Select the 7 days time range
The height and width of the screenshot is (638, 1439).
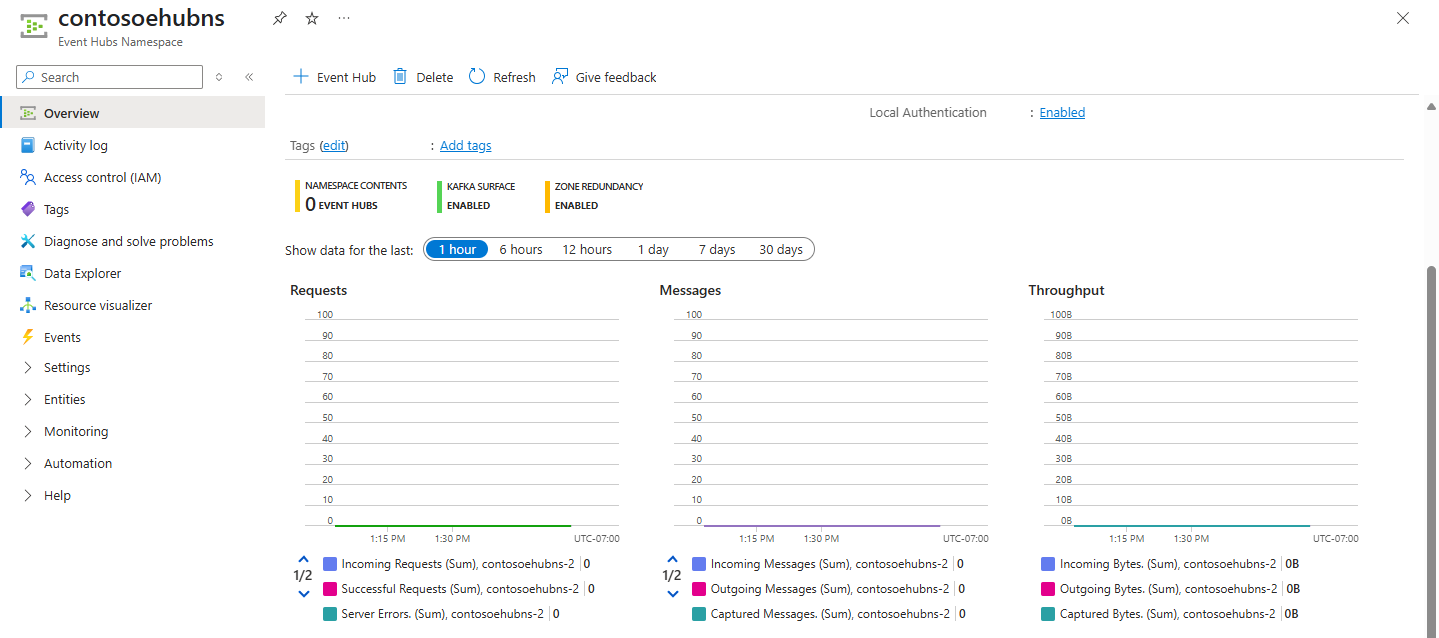(x=716, y=249)
